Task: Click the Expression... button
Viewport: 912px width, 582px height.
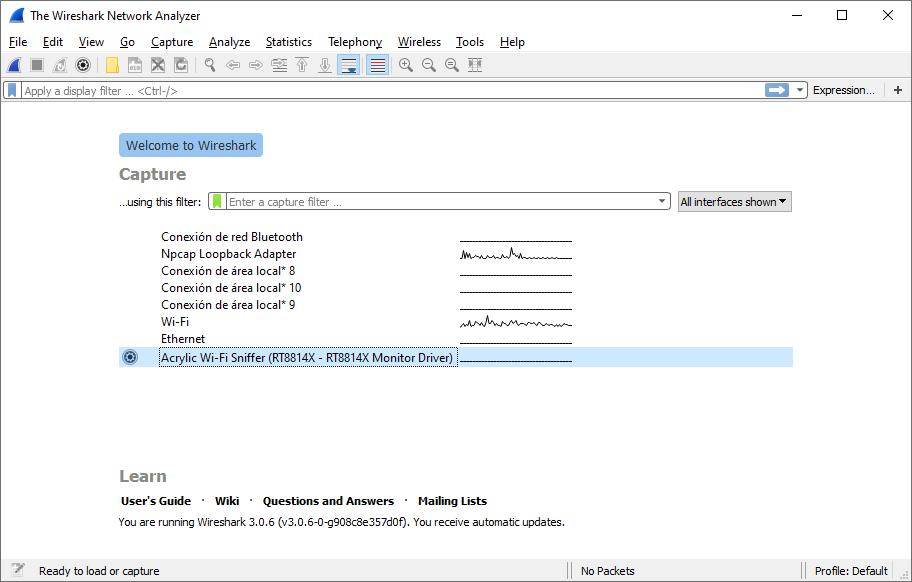Action: (843, 90)
